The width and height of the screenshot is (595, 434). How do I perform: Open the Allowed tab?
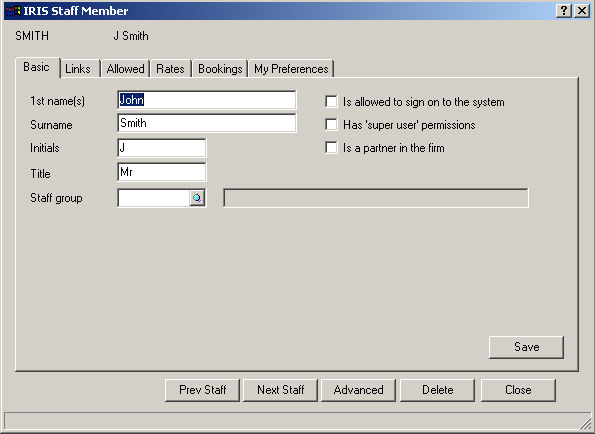(126, 69)
